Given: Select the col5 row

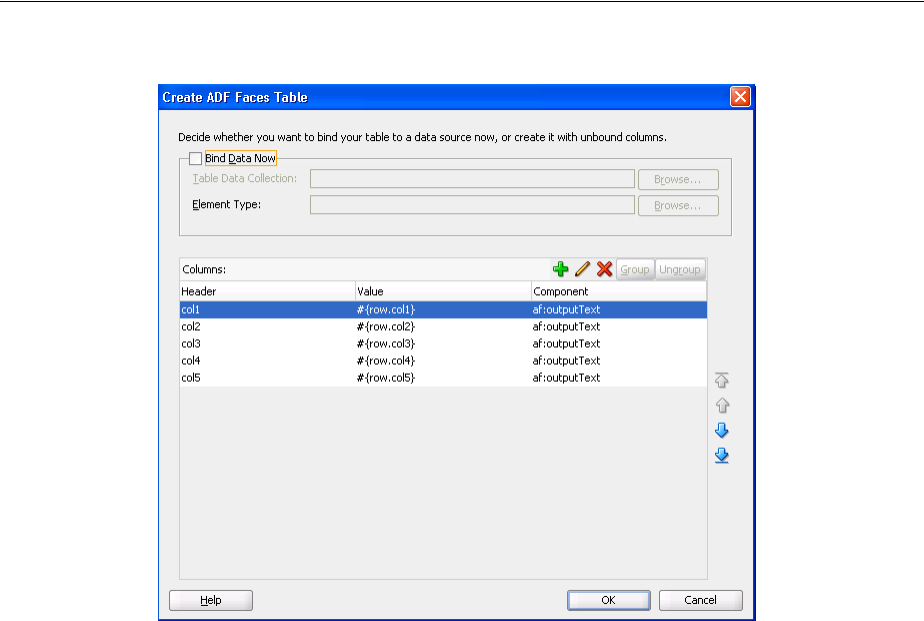Looking at the screenshot, I should 443,378.
